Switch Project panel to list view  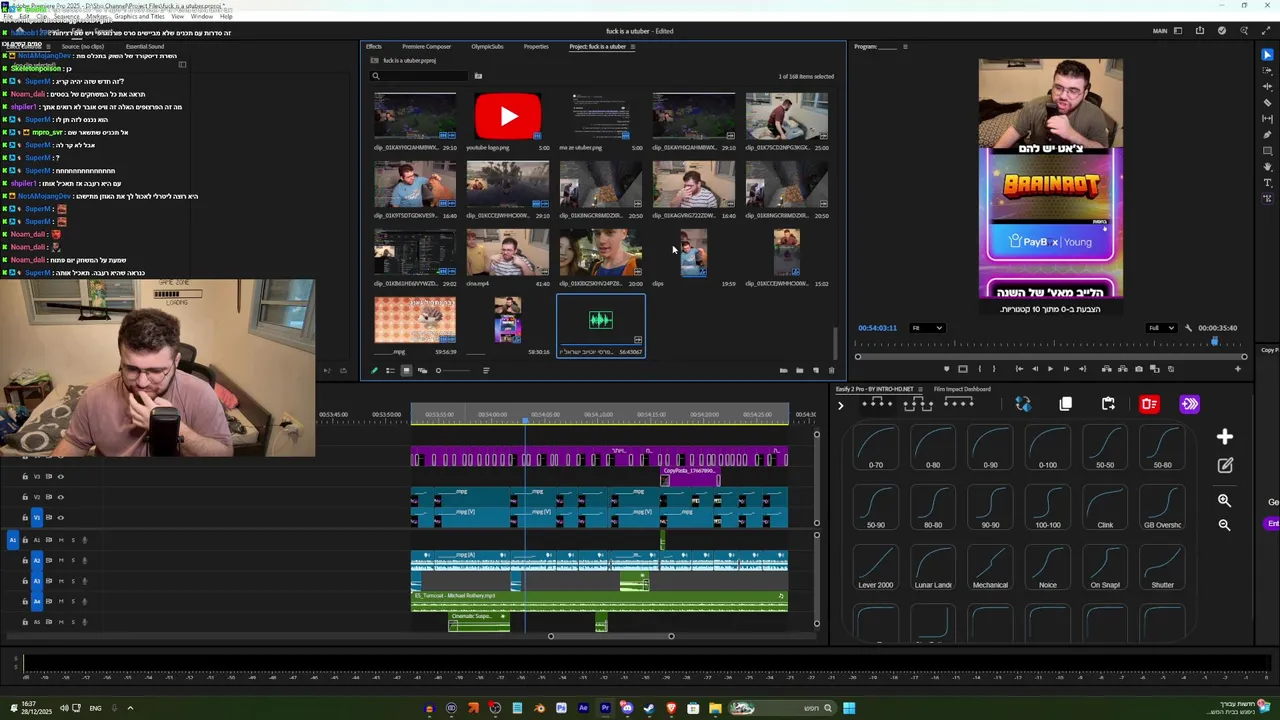(390, 371)
